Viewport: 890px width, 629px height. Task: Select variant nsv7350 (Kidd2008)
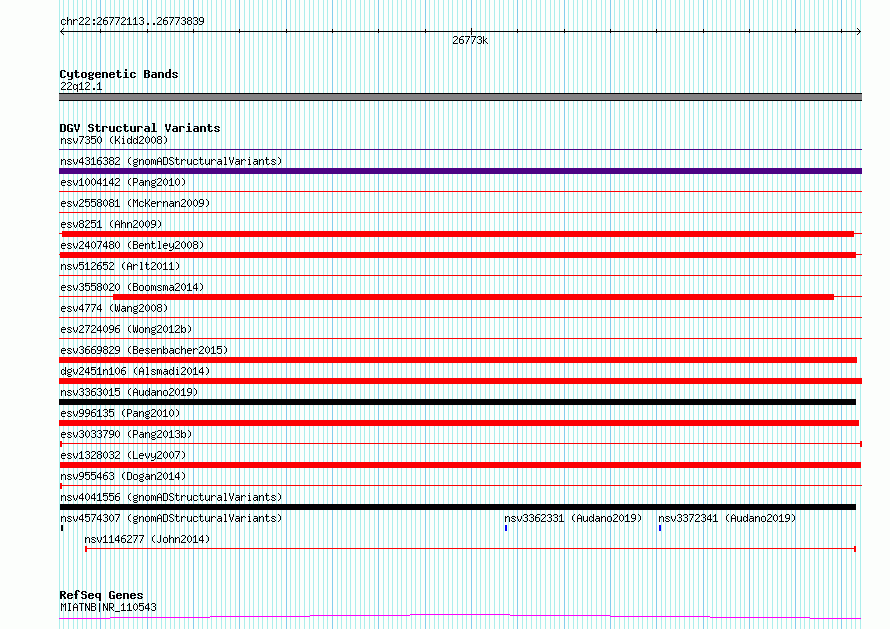point(114,140)
